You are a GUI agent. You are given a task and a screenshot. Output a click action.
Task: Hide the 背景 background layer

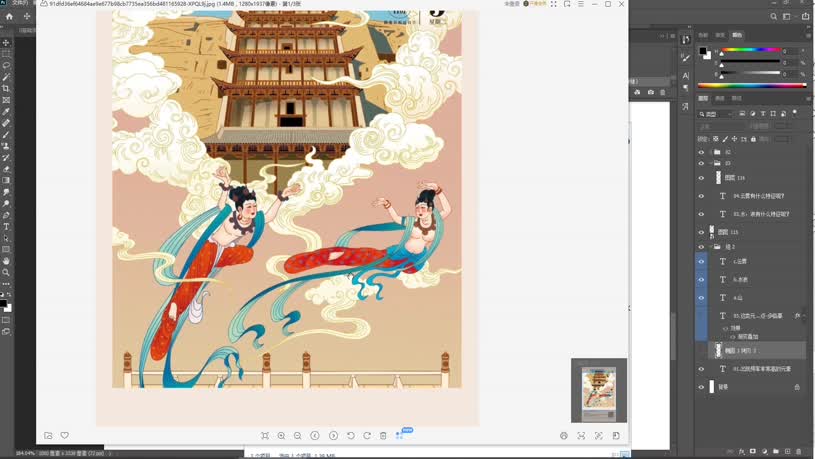pos(701,387)
